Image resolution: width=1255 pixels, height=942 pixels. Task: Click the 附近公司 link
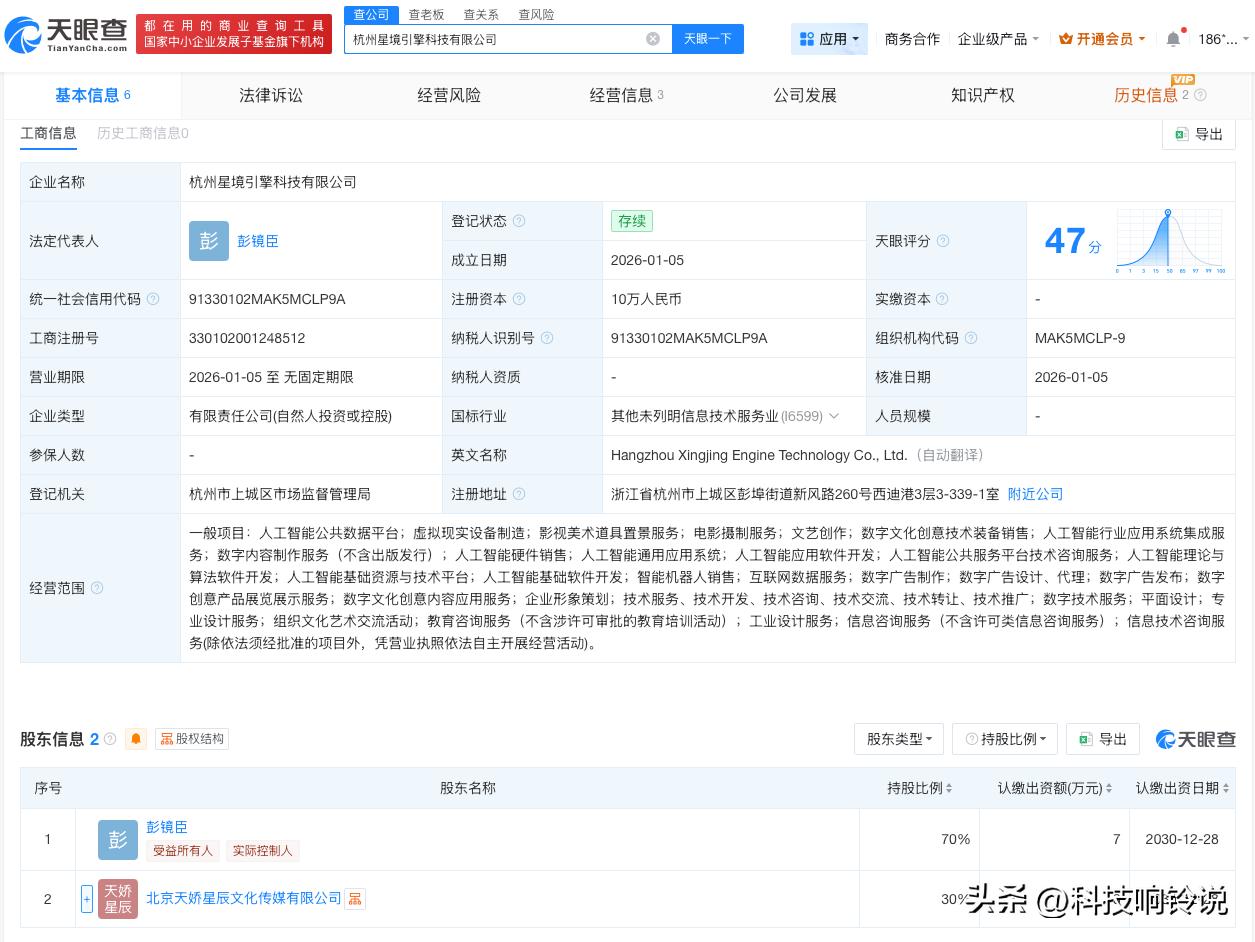[x=1035, y=494]
